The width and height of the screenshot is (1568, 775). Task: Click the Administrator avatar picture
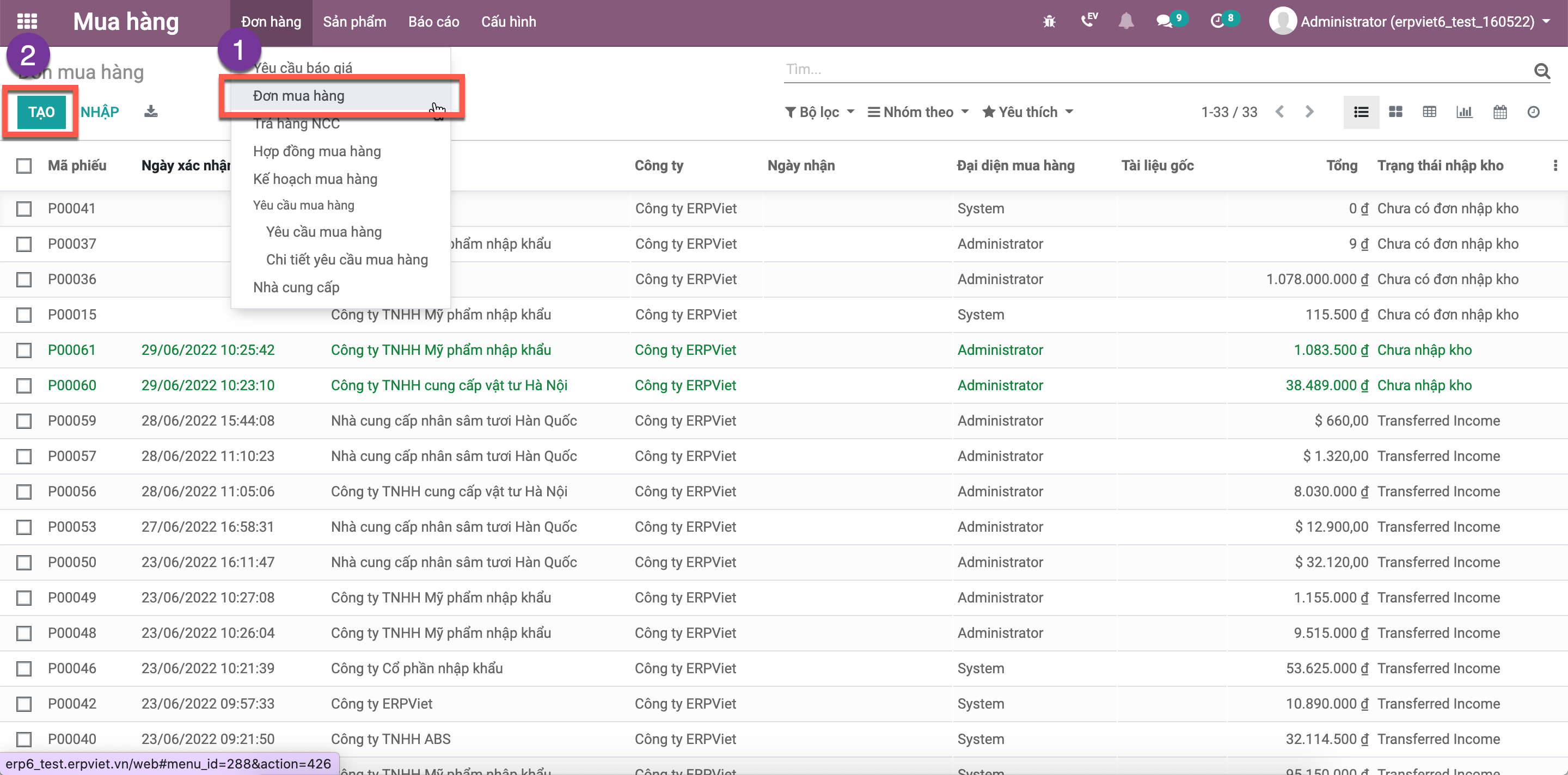coord(1282,22)
